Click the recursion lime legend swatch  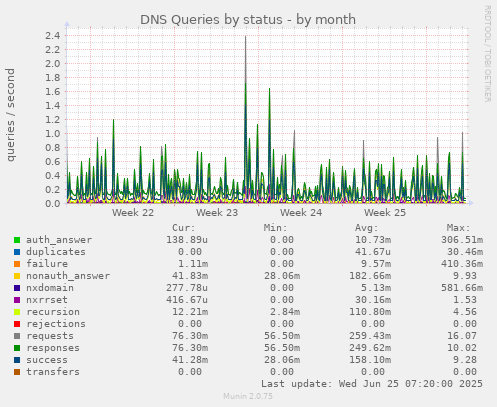coord(17,312)
